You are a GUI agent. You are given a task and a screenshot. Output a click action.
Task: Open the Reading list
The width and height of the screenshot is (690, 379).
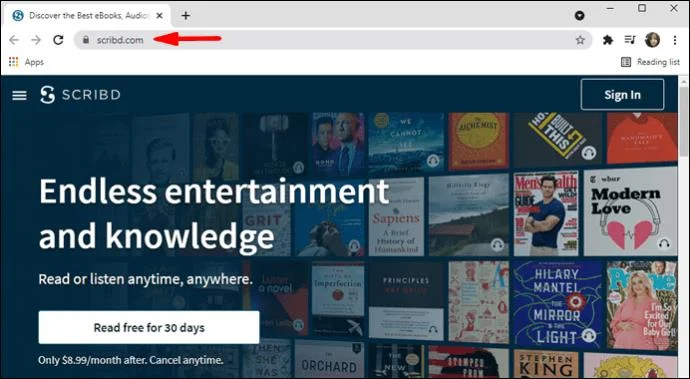click(650, 62)
